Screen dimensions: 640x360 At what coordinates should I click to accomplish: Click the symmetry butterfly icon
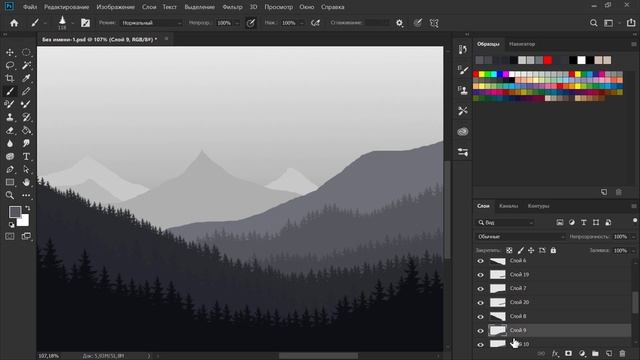pos(434,23)
